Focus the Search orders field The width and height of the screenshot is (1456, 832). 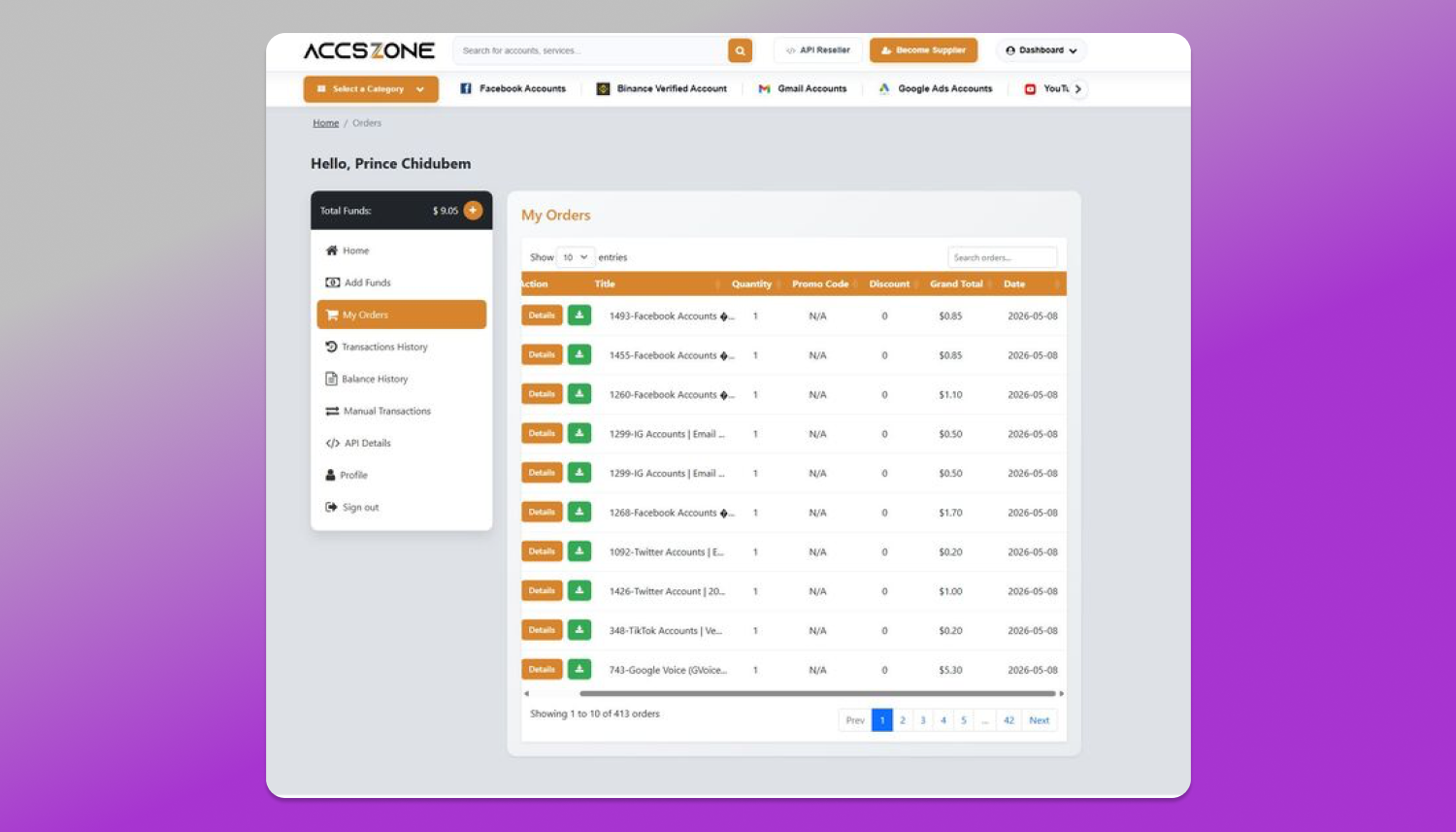click(x=1002, y=257)
